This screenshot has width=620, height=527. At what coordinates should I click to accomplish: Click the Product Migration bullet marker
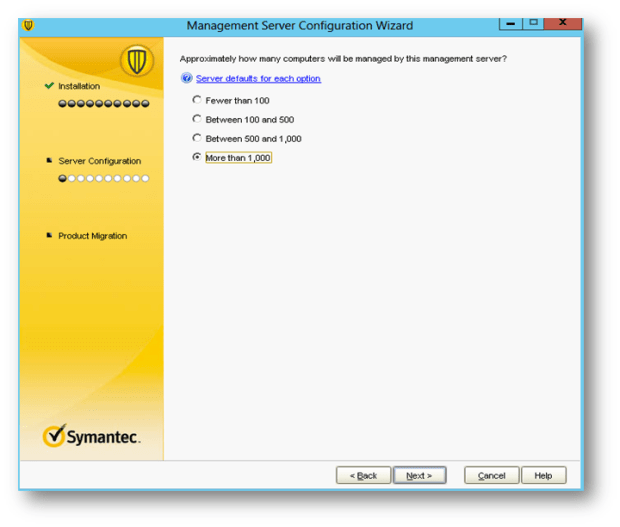click(x=49, y=236)
